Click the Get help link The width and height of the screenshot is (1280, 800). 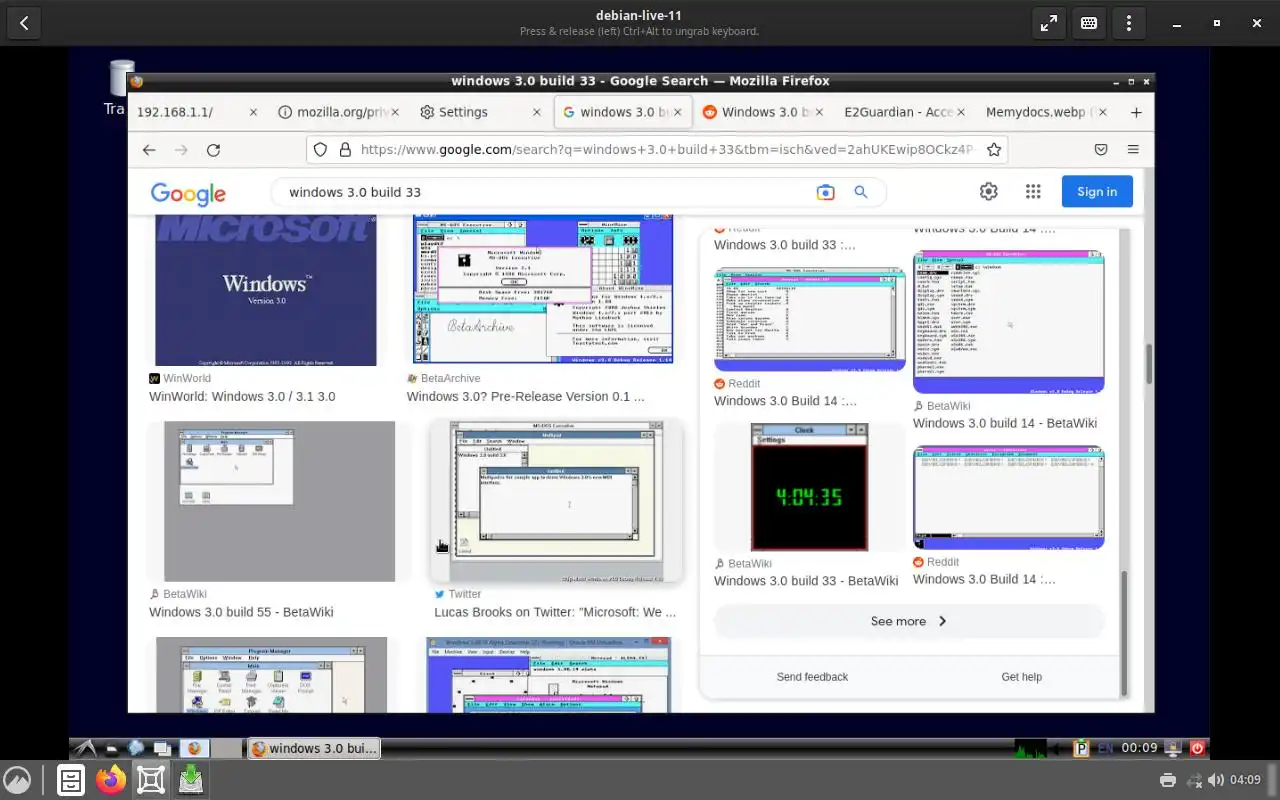click(1021, 677)
